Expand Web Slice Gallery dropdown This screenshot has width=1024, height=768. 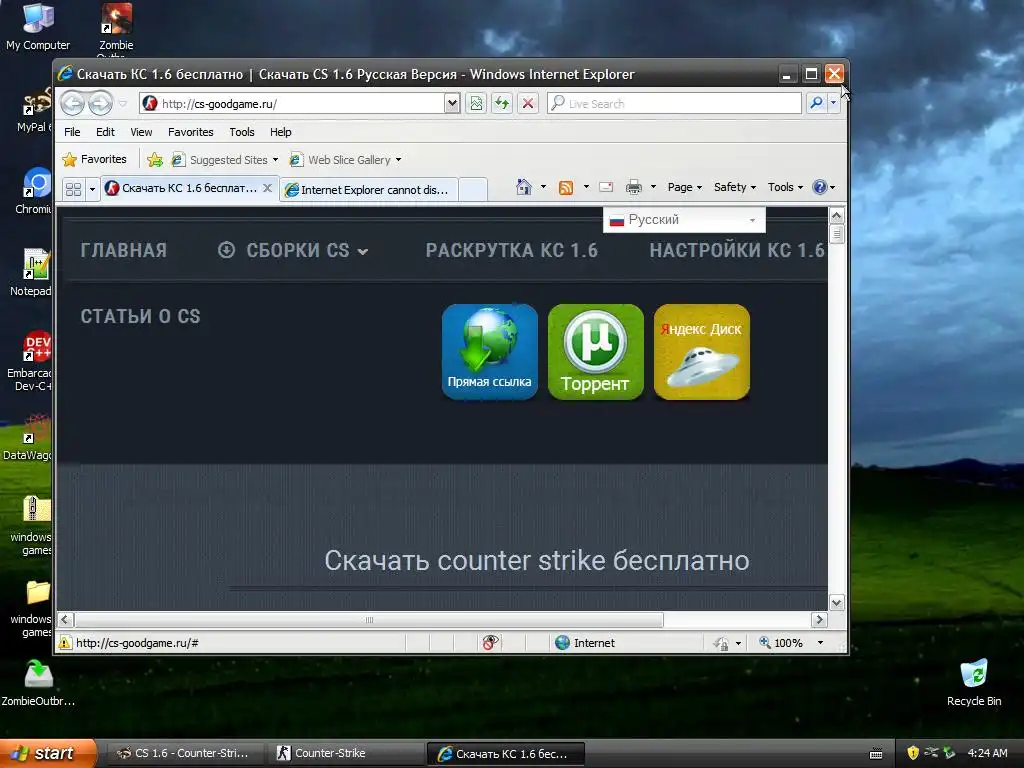(398, 160)
